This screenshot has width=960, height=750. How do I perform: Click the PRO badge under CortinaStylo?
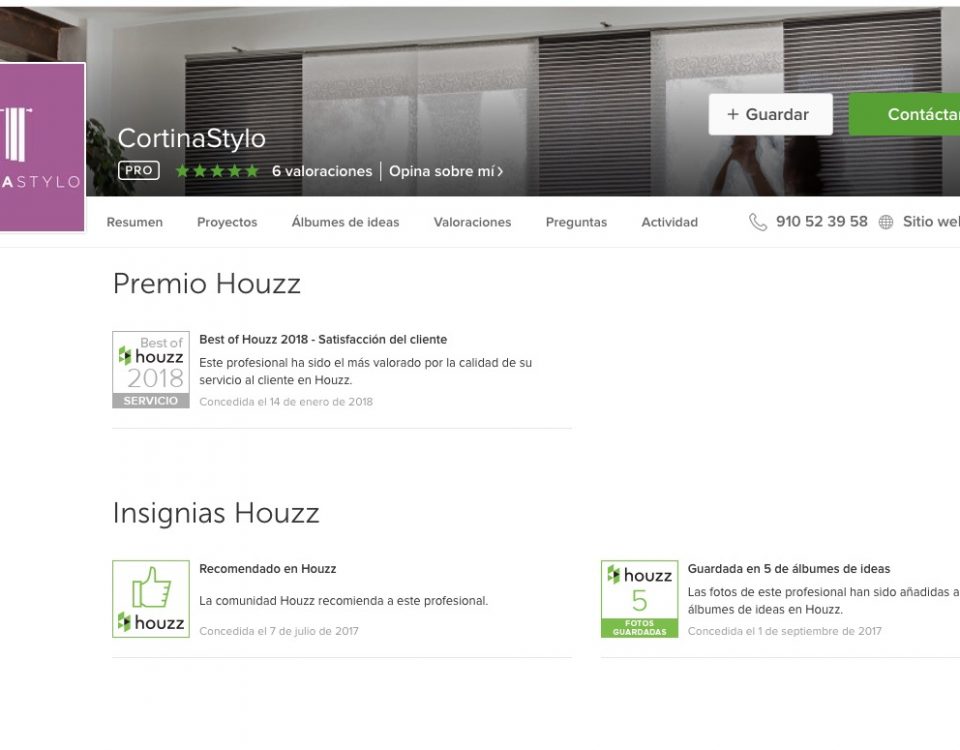click(x=139, y=171)
